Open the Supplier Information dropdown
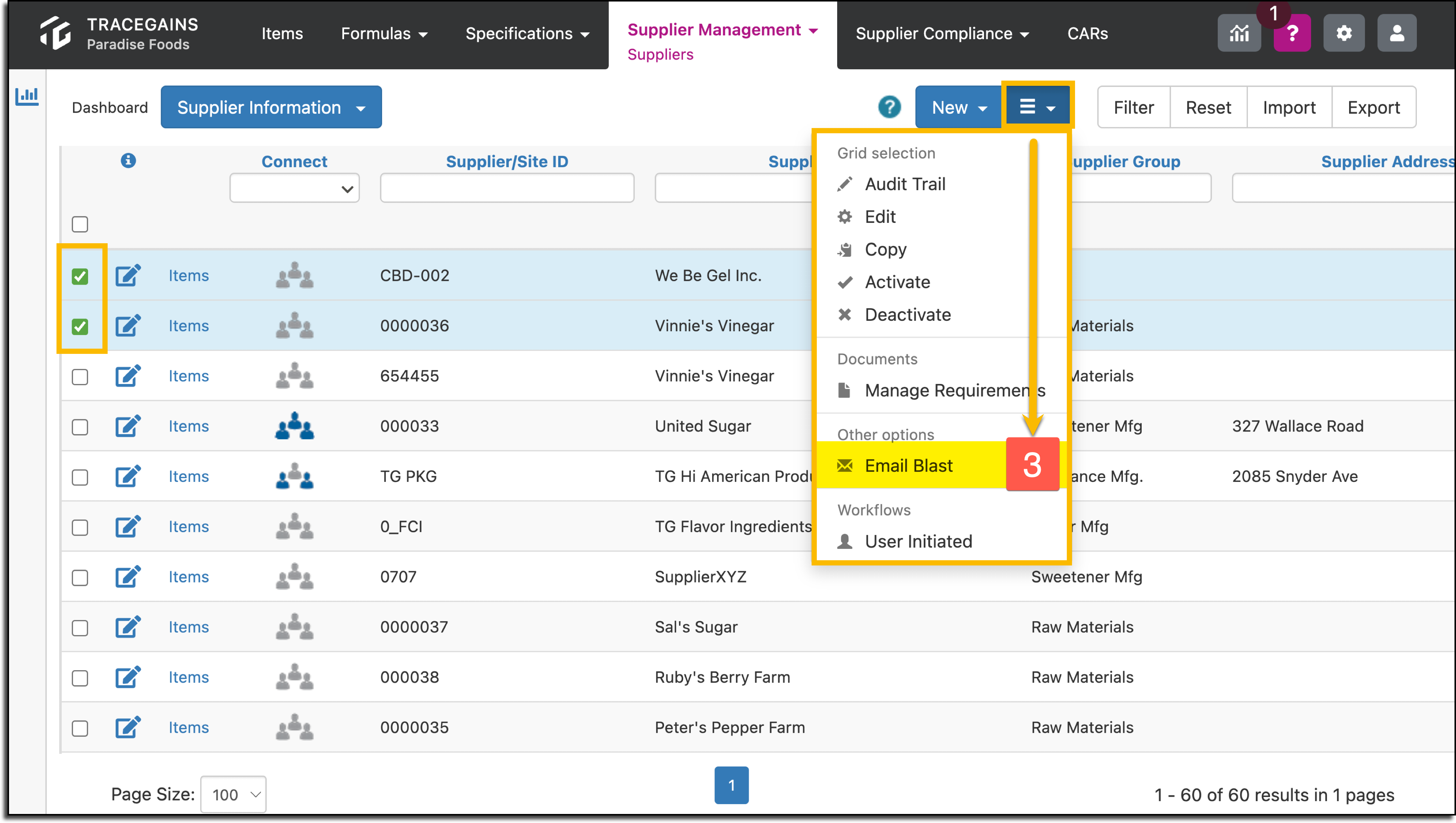Image resolution: width=1456 pixels, height=823 pixels. pyautogui.click(x=271, y=107)
